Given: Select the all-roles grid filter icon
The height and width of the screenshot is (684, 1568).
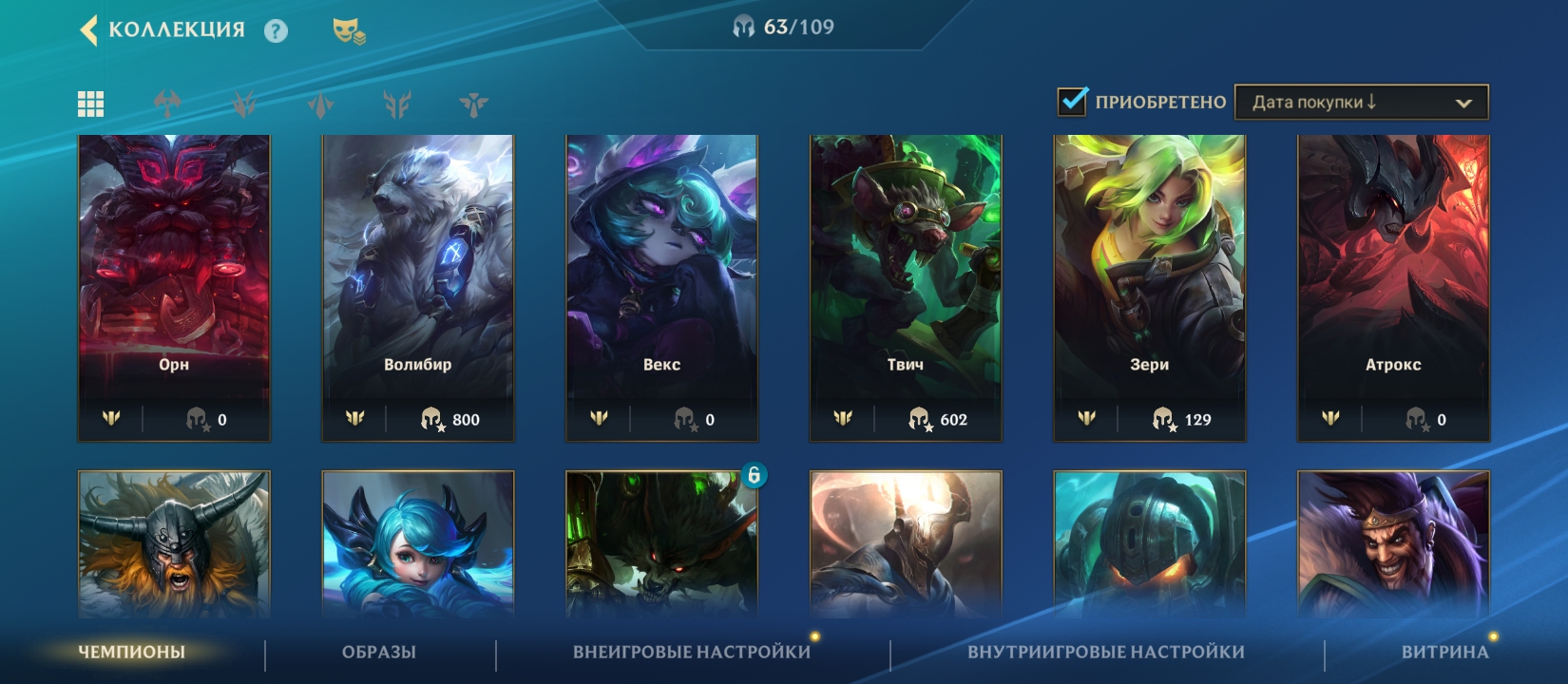Looking at the screenshot, I should [x=91, y=104].
